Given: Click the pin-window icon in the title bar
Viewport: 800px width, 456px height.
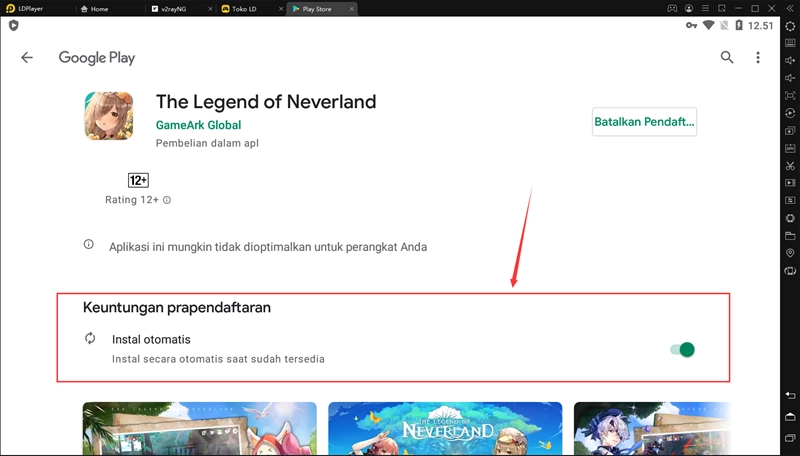Looking at the screenshot, I should pos(721,9).
